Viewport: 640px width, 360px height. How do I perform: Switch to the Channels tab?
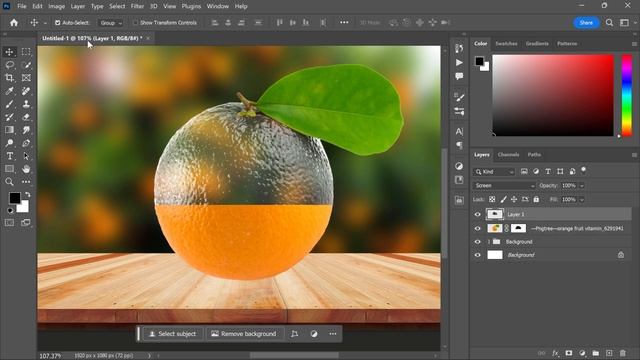click(509, 155)
